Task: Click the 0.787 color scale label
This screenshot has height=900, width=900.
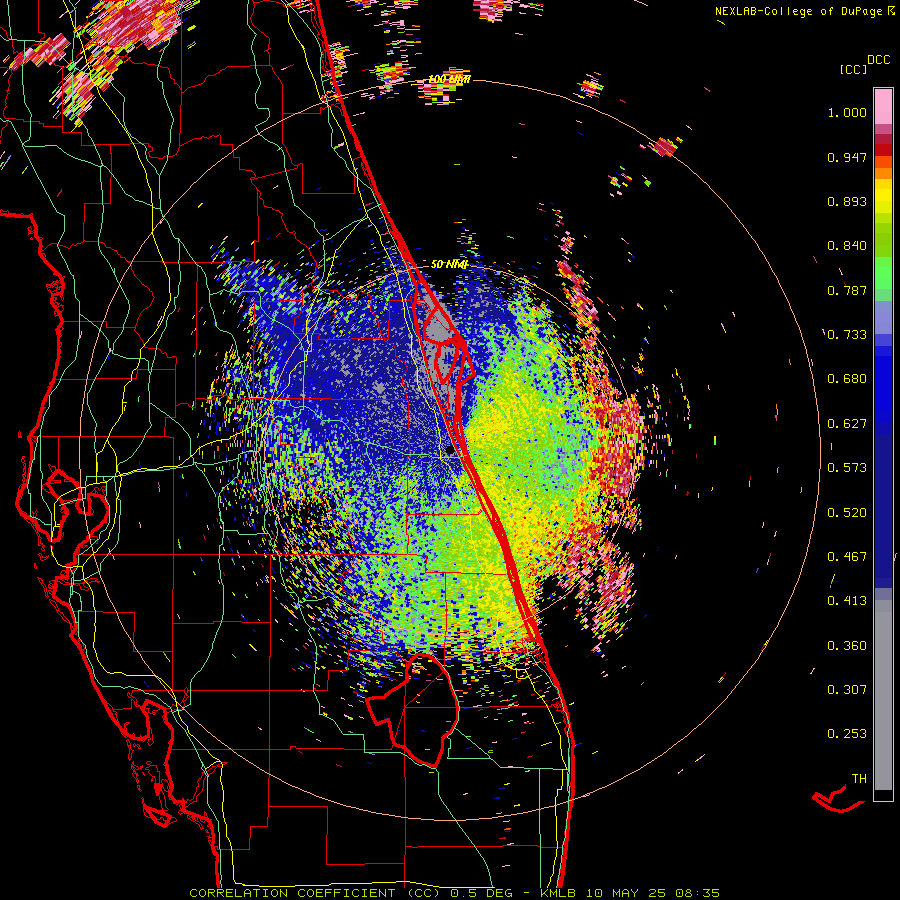Action: click(x=847, y=290)
